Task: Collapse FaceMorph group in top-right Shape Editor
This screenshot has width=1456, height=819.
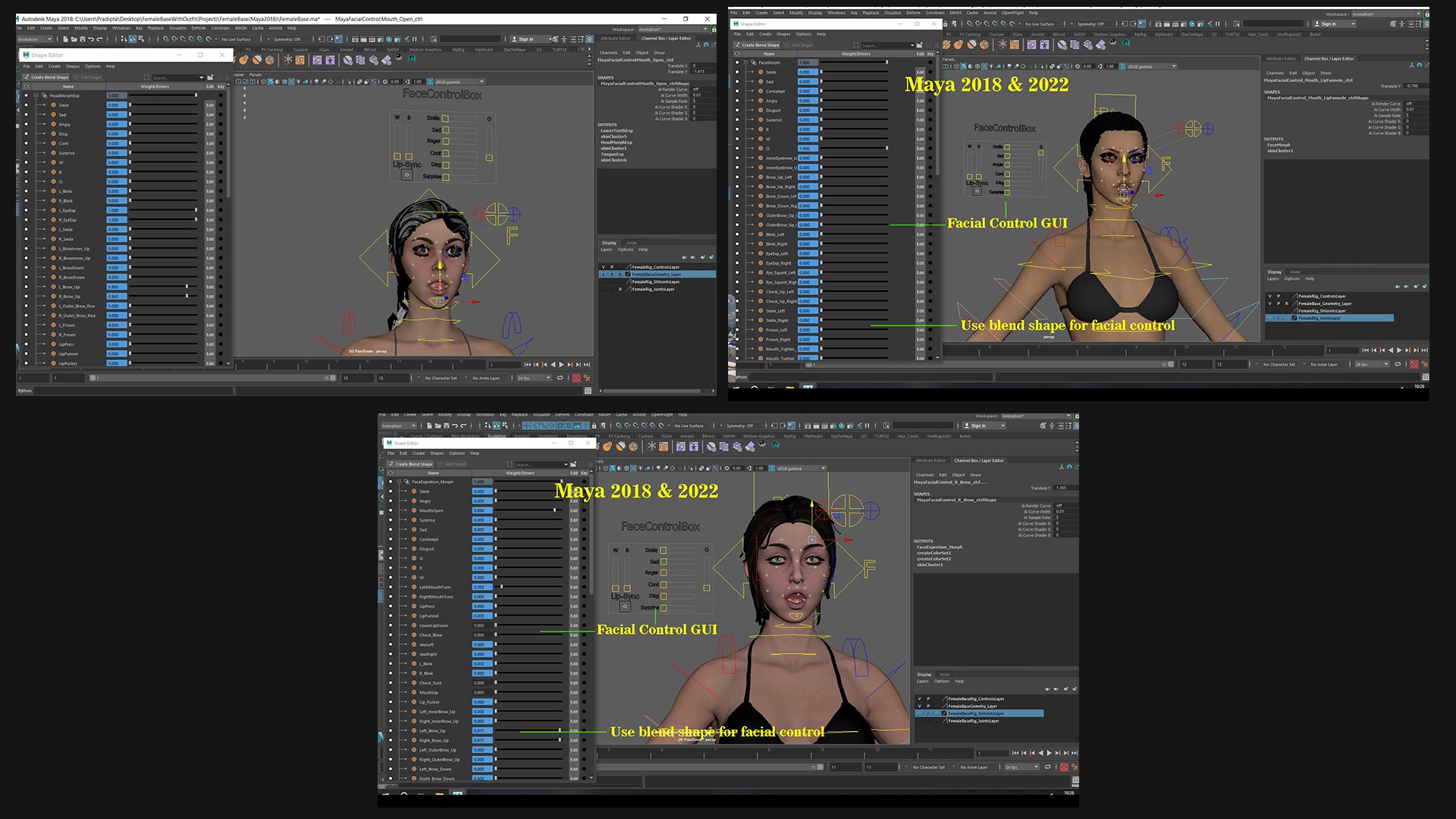Action: pos(745,62)
